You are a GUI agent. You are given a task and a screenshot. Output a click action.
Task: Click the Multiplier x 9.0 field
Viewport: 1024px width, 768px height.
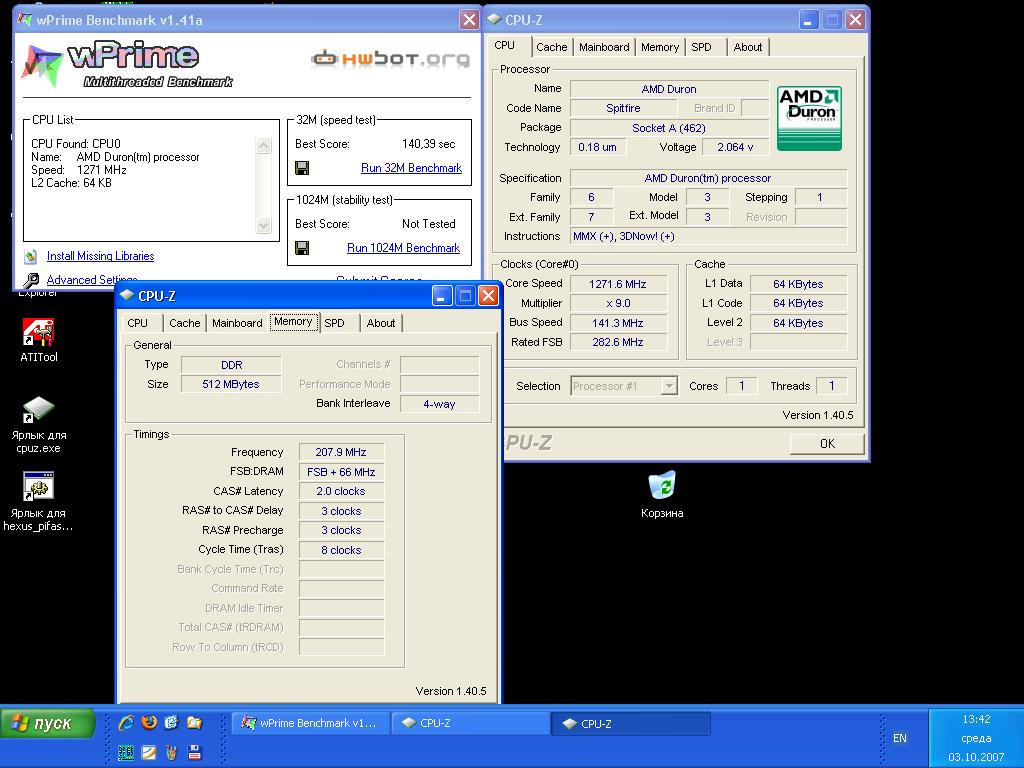pyautogui.click(x=618, y=303)
